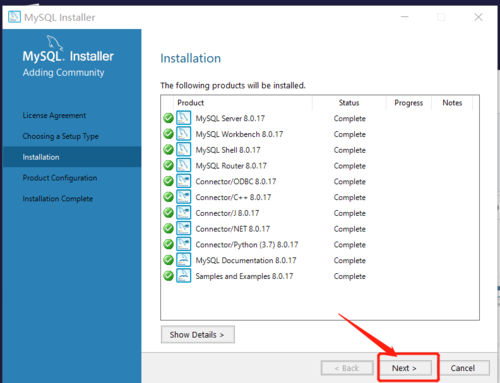Select Choosing a Setup Type step
500x383 pixels.
pos(60,136)
